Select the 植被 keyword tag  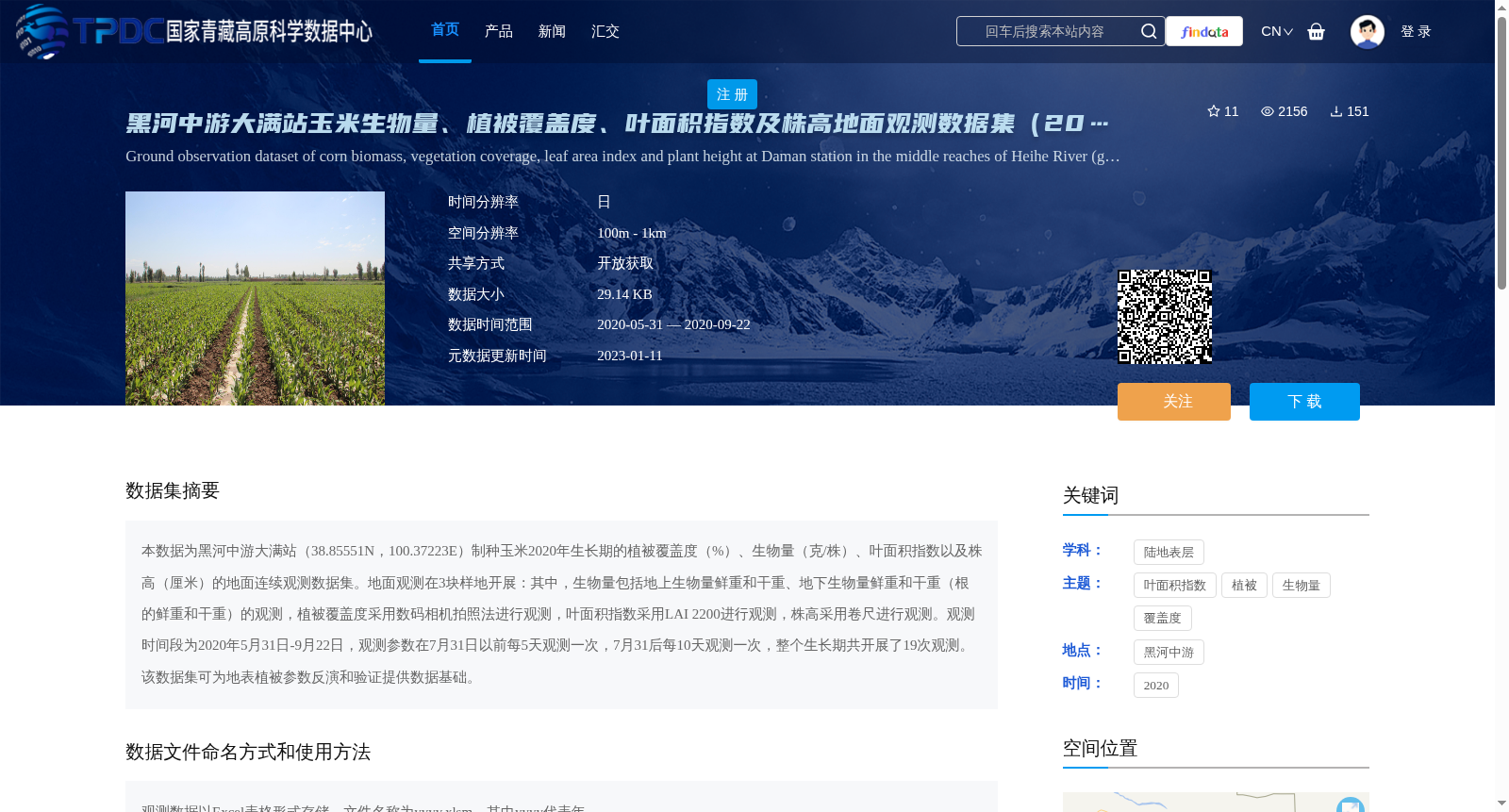(1244, 585)
